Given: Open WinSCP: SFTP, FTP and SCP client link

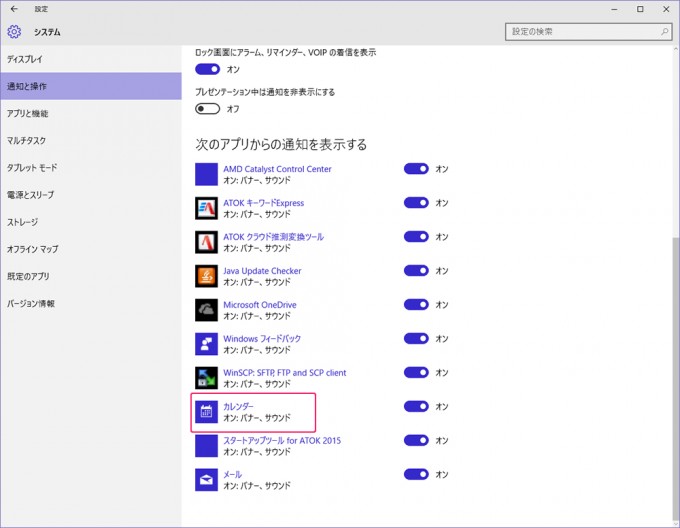Looking at the screenshot, I should pyautogui.click(x=284, y=372).
